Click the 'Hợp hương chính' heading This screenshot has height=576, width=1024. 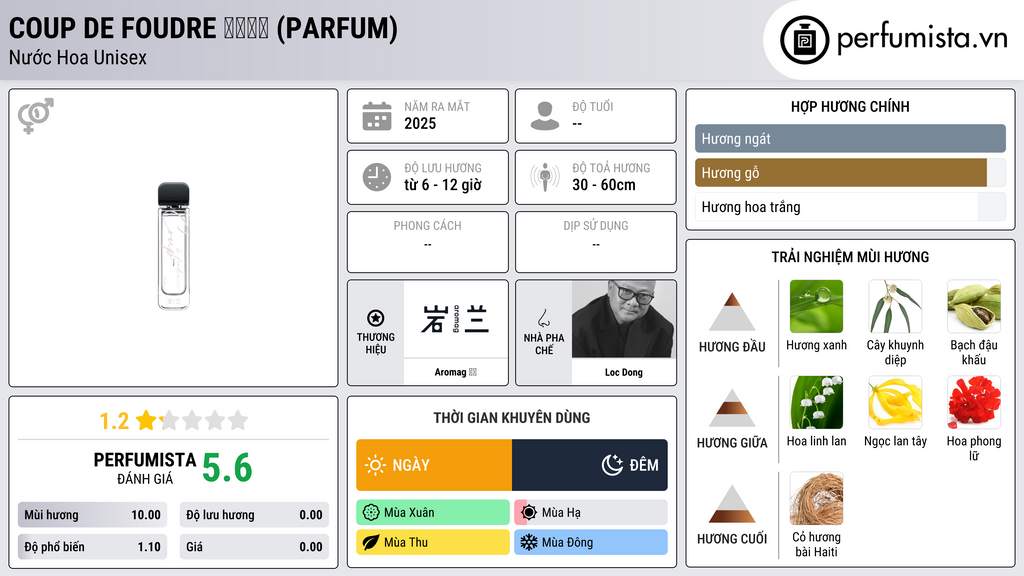(x=850, y=106)
